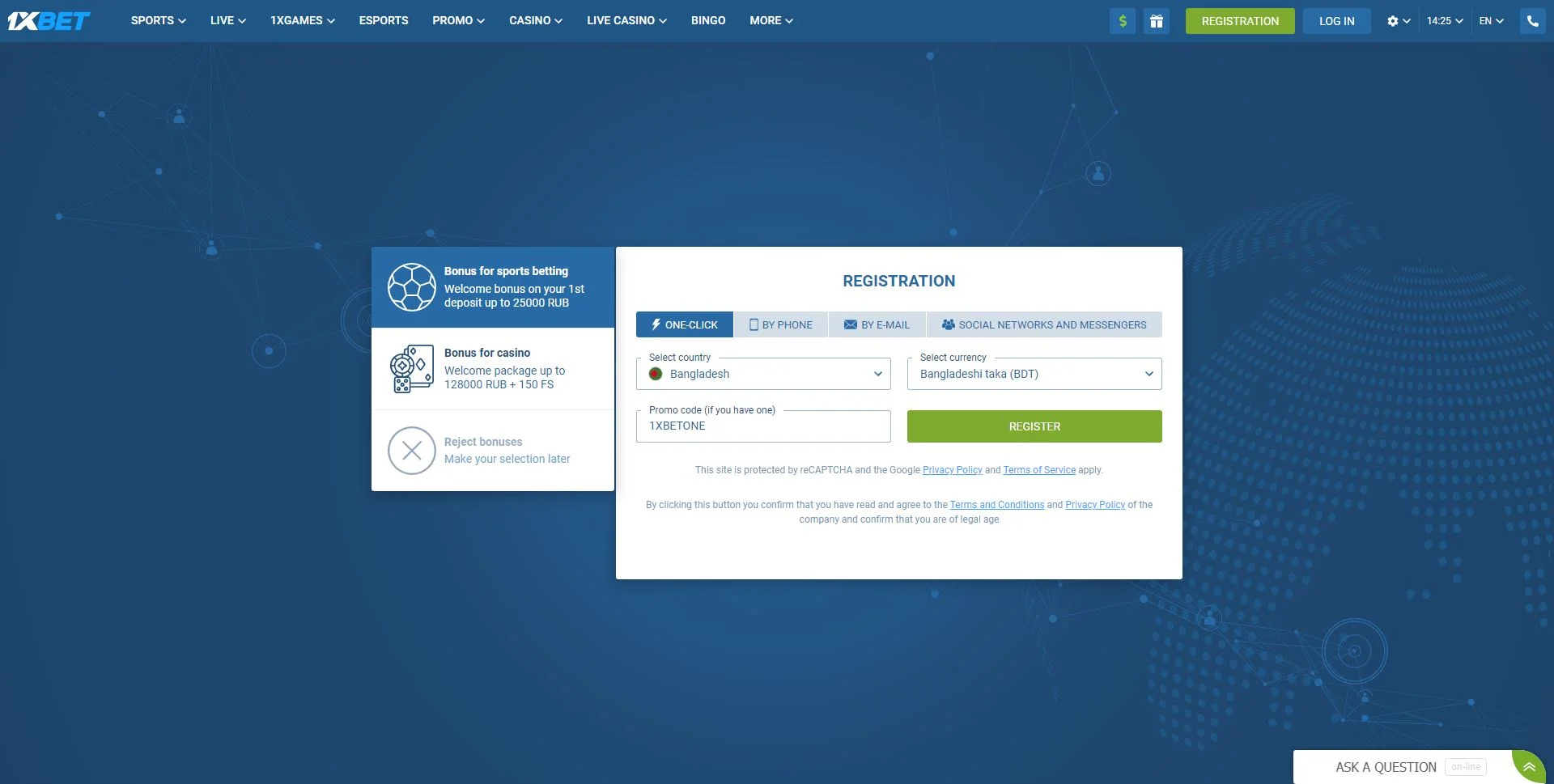
Task: Expand the CASINO menu
Action: (536, 21)
